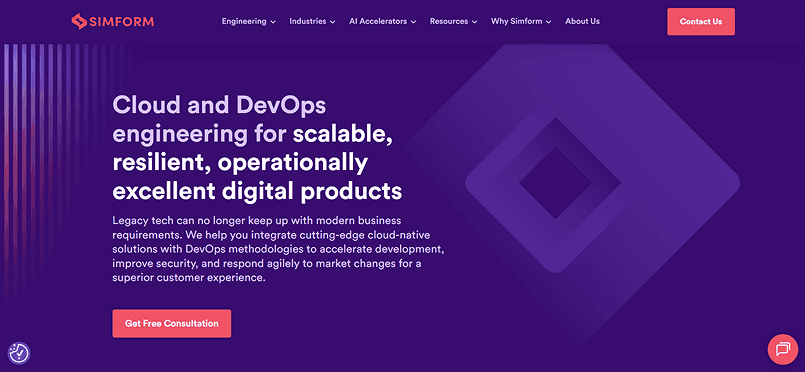Open the Resources menu
Screen dimensions: 805x372
click(453, 22)
